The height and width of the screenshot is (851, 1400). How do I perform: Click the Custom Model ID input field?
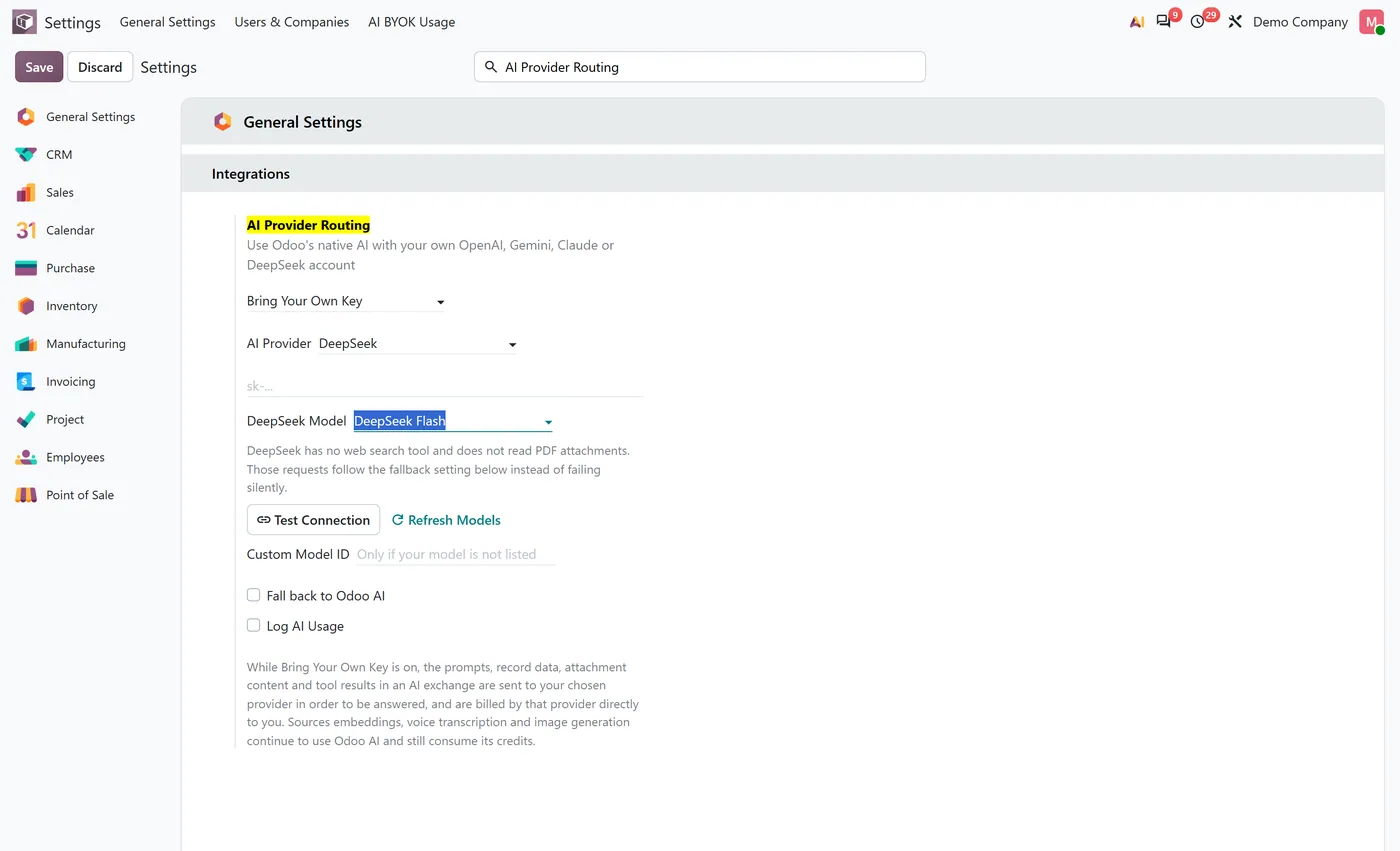[x=455, y=554]
